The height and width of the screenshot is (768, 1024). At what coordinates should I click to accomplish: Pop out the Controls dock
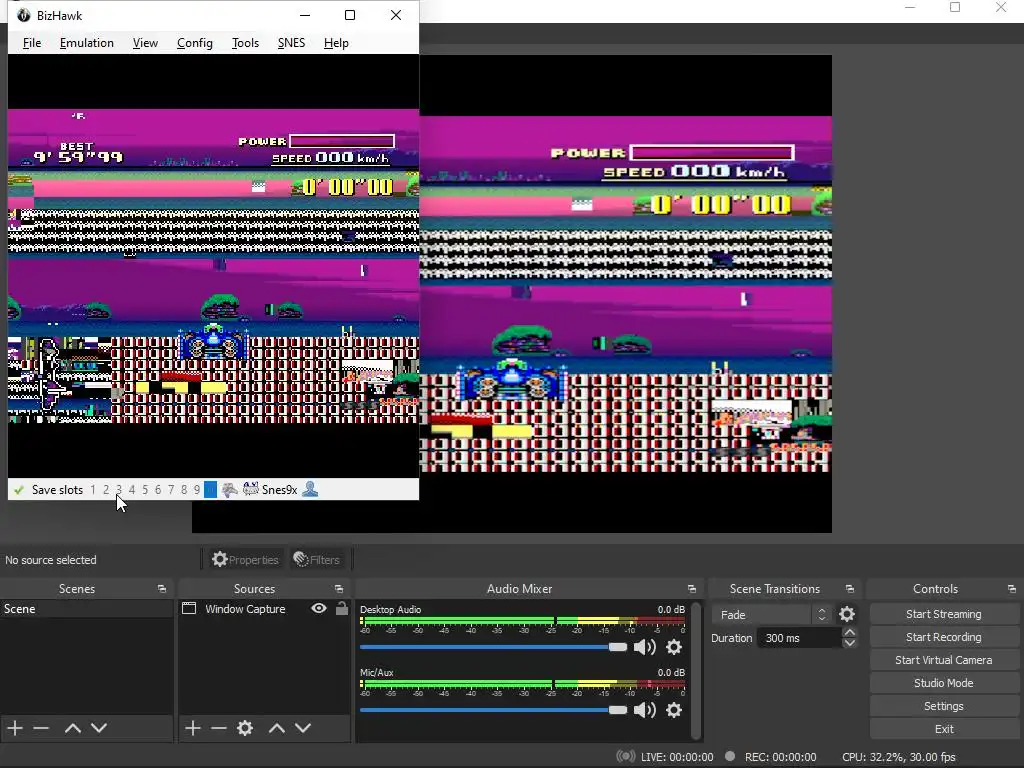pos(1012,589)
